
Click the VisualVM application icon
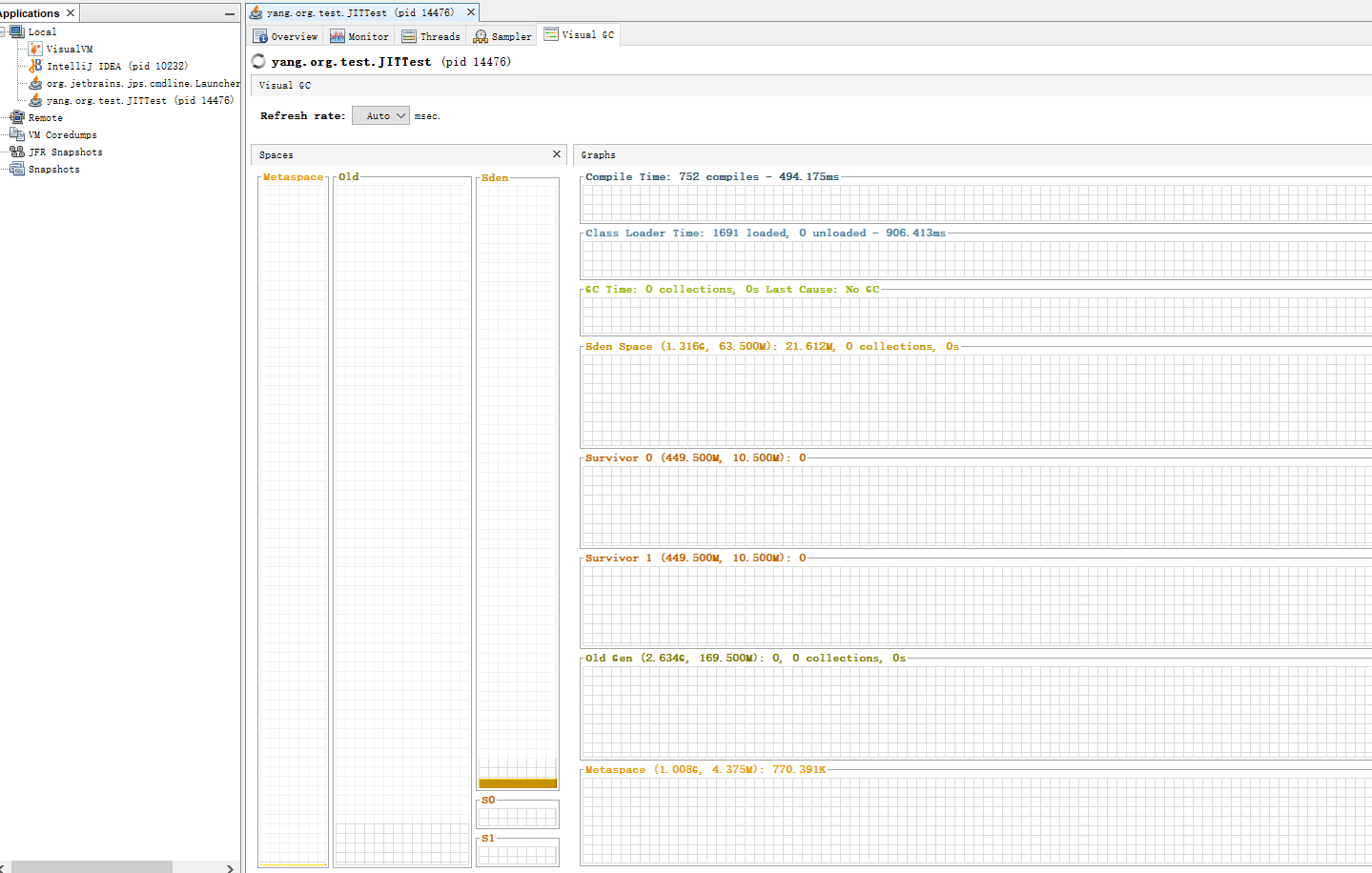point(35,49)
